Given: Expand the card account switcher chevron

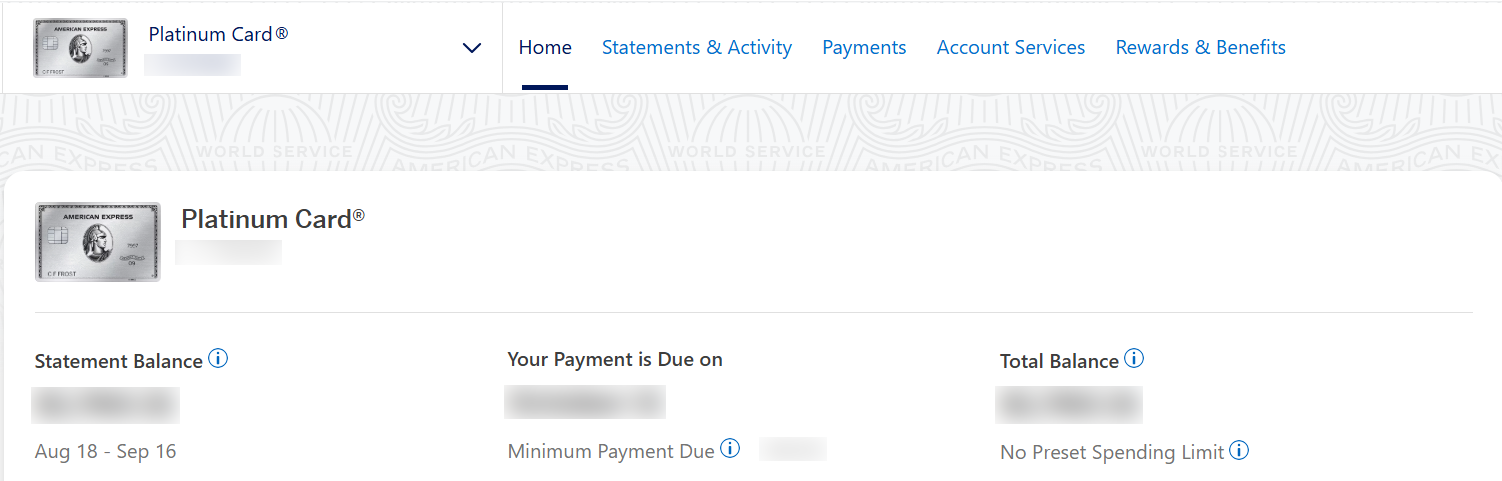Looking at the screenshot, I should [x=472, y=48].
